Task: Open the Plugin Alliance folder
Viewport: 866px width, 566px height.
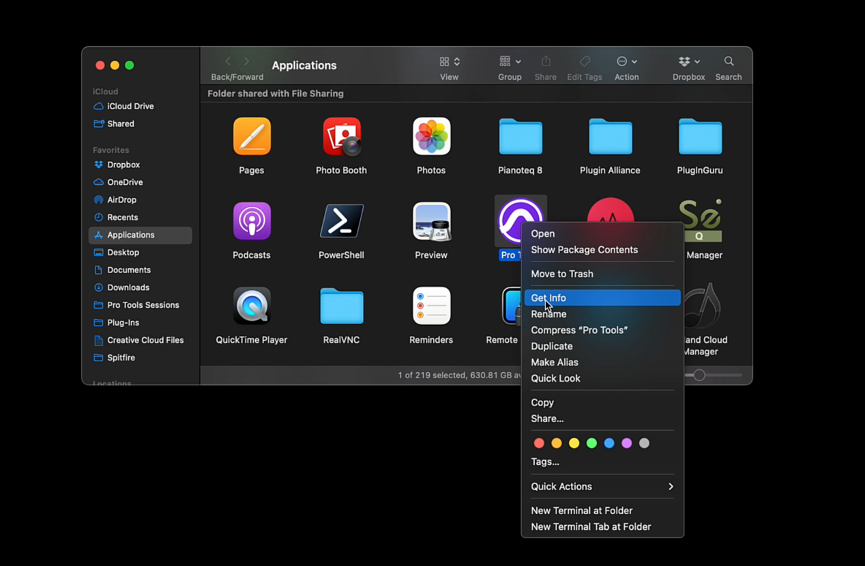Action: pos(610,136)
